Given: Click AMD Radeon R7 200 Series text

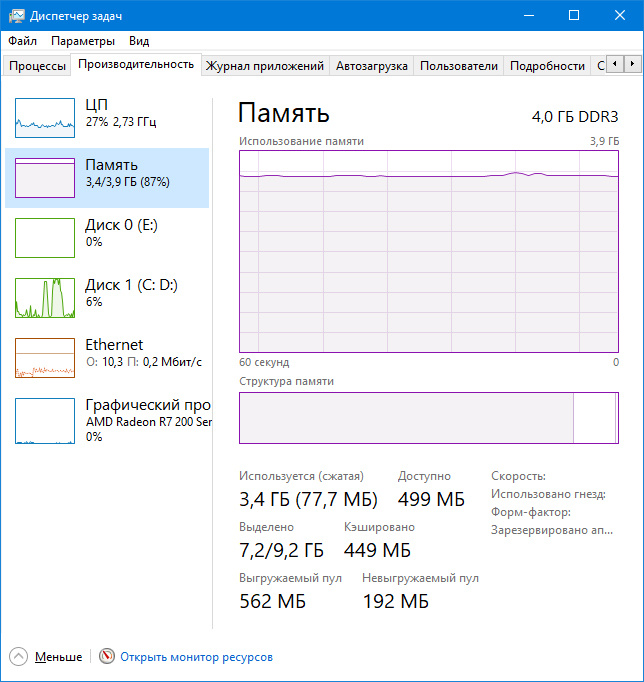Looking at the screenshot, I should [x=149, y=422].
